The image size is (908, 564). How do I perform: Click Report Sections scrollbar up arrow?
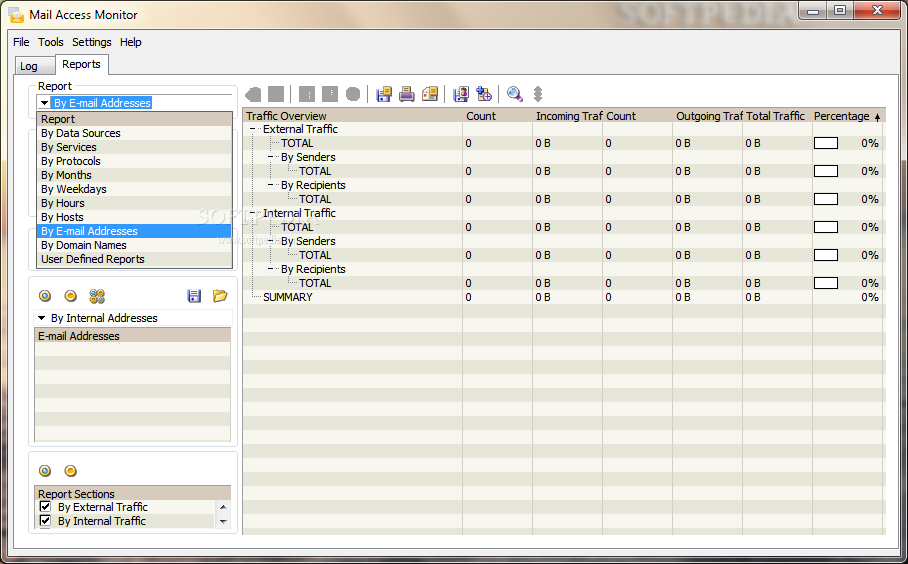click(x=223, y=507)
